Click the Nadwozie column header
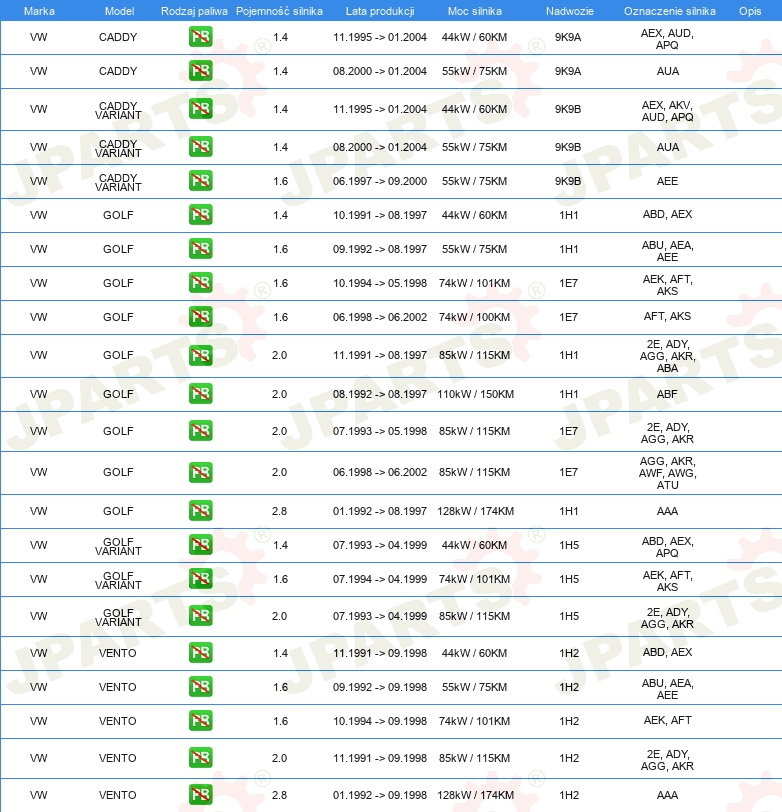Screen dimensions: 782x812 [x=570, y=11]
